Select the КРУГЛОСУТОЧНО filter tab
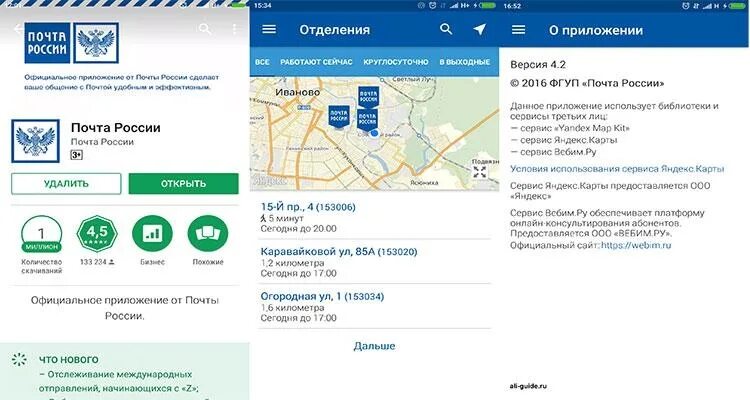The width and height of the screenshot is (750, 400). 396,62
